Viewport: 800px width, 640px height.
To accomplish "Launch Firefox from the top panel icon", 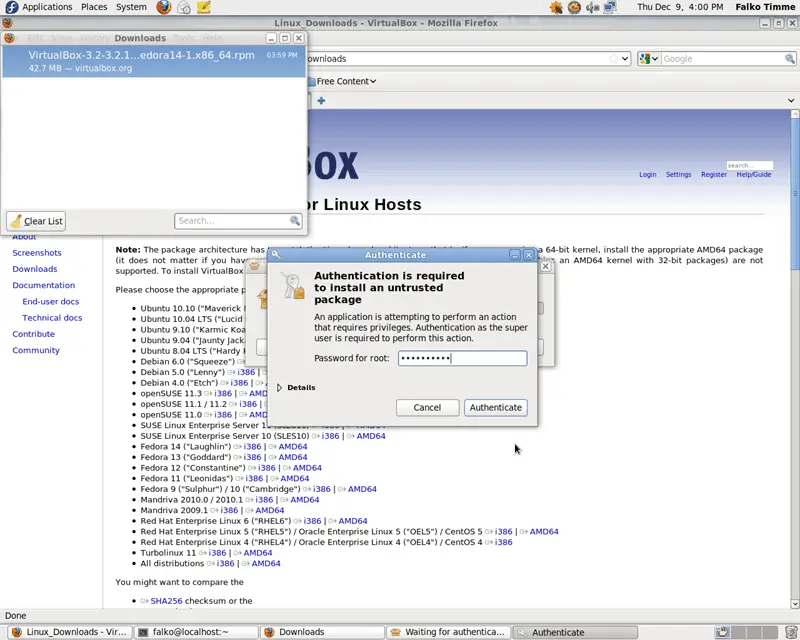I will click(x=164, y=7).
